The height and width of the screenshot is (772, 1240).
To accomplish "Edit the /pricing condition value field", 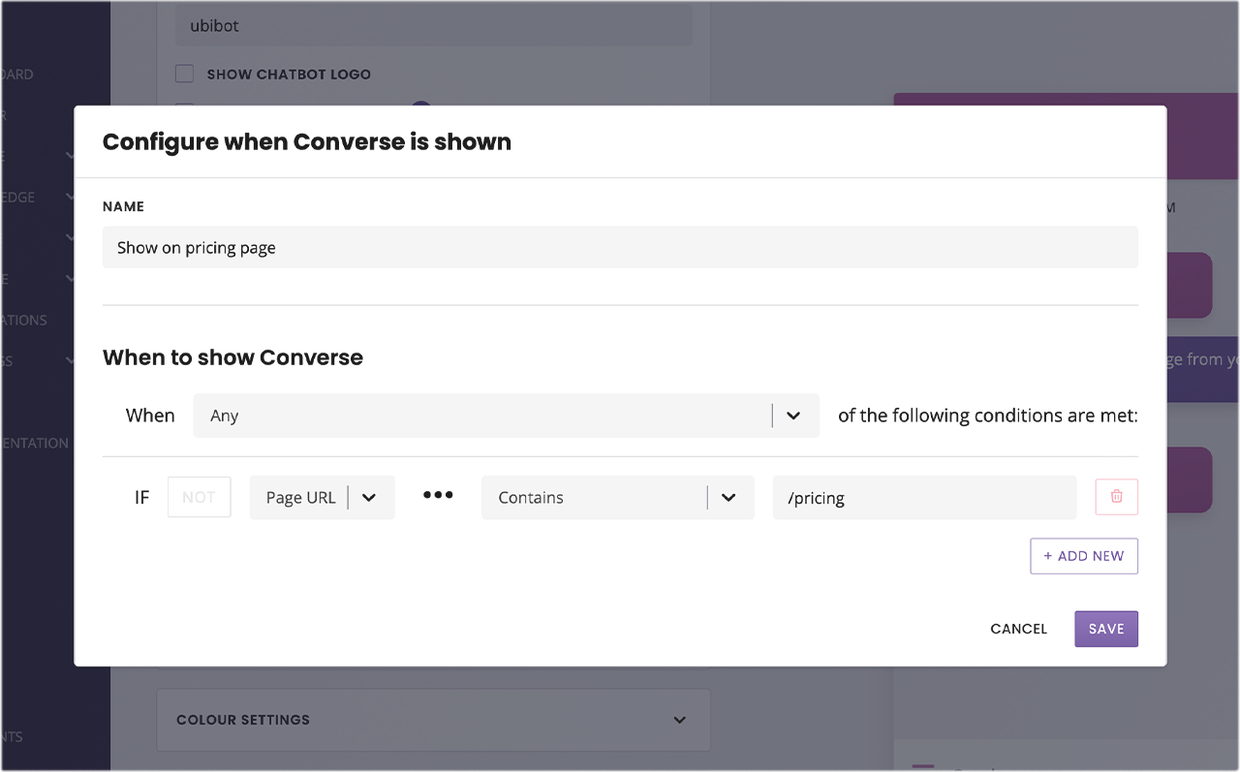I will pyautogui.click(x=924, y=497).
